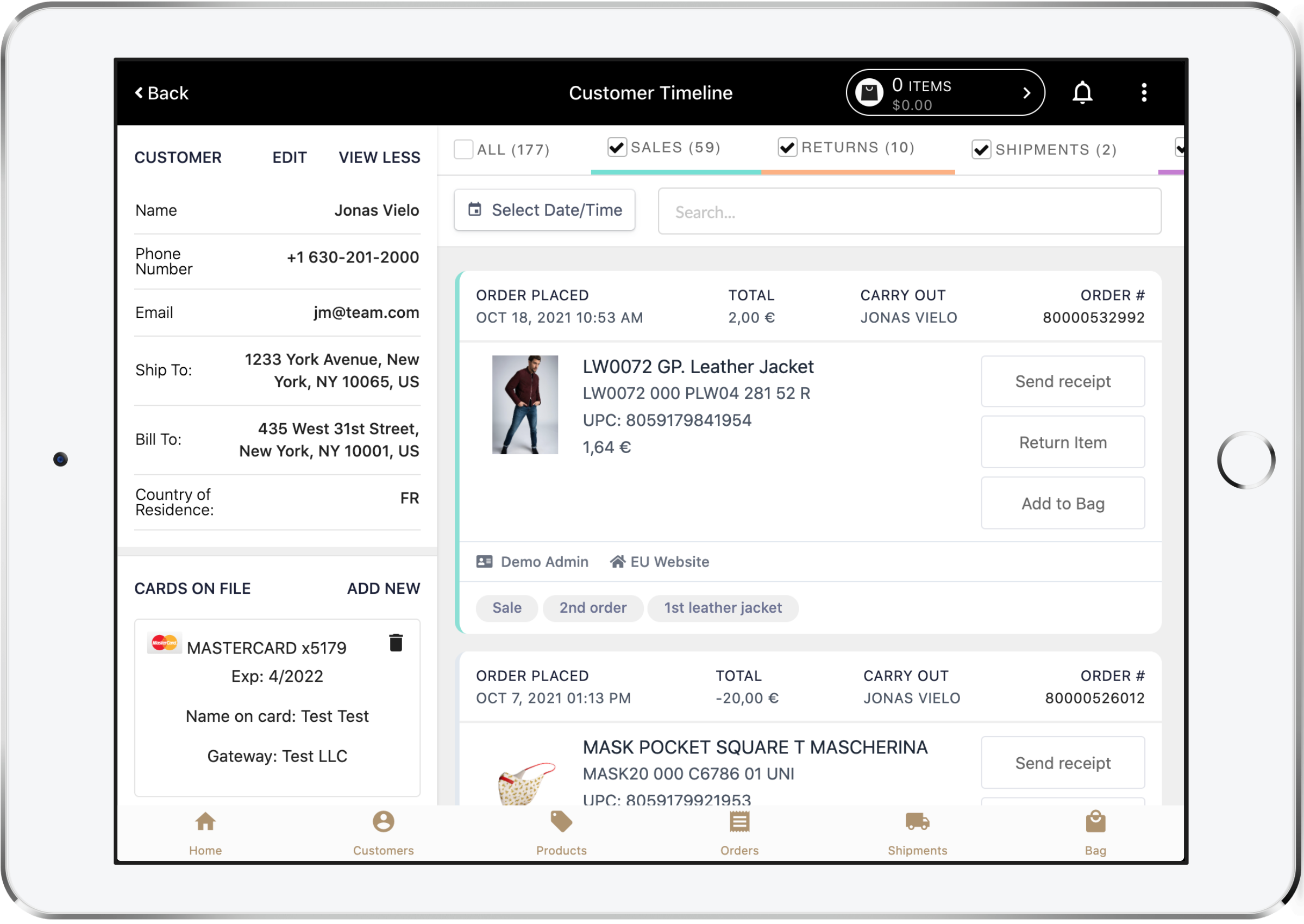Go Back from Customer Timeline
The image size is (1304, 924).
click(161, 93)
